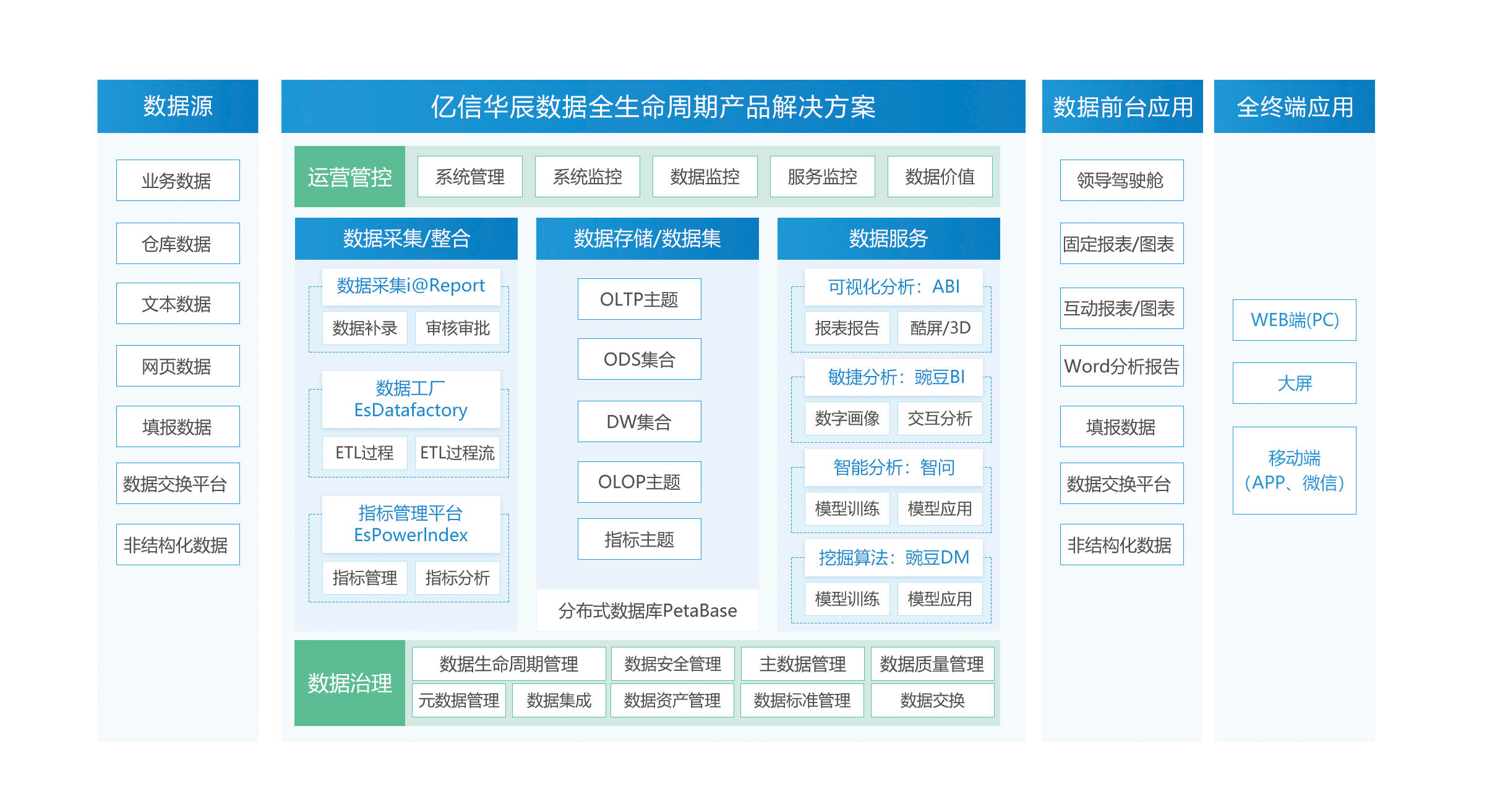Click the 元数据管理 box
Image resolution: width=1487 pixels, height=812 pixels.
[x=459, y=700]
